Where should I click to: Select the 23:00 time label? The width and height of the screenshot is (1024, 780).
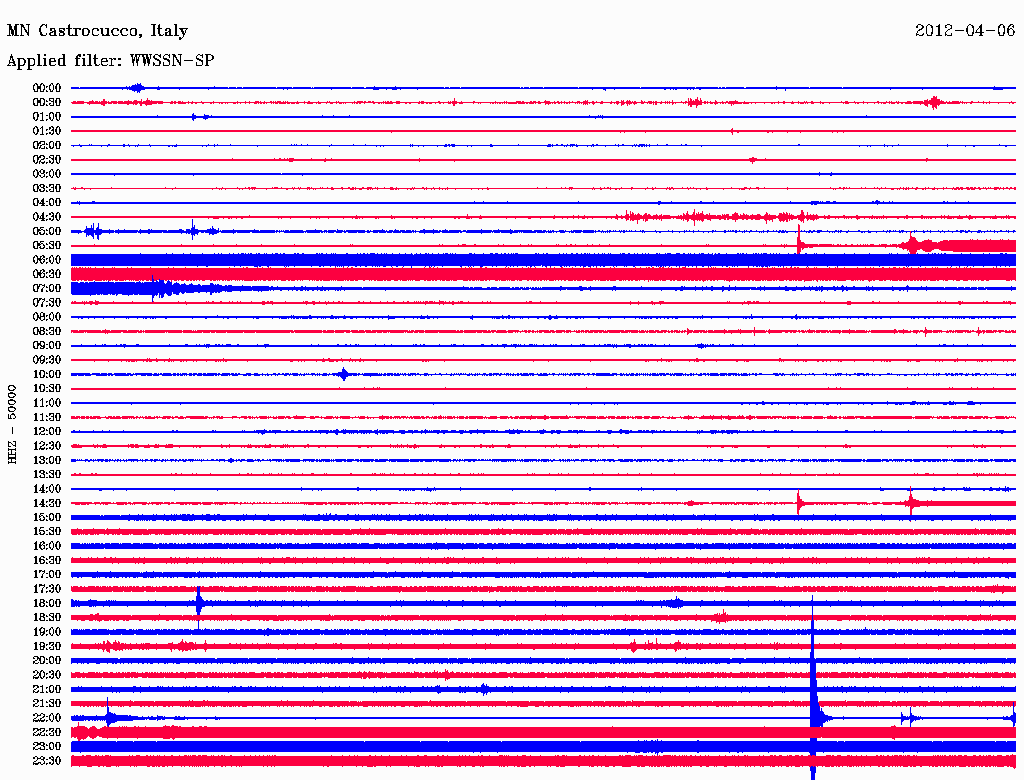[47, 746]
